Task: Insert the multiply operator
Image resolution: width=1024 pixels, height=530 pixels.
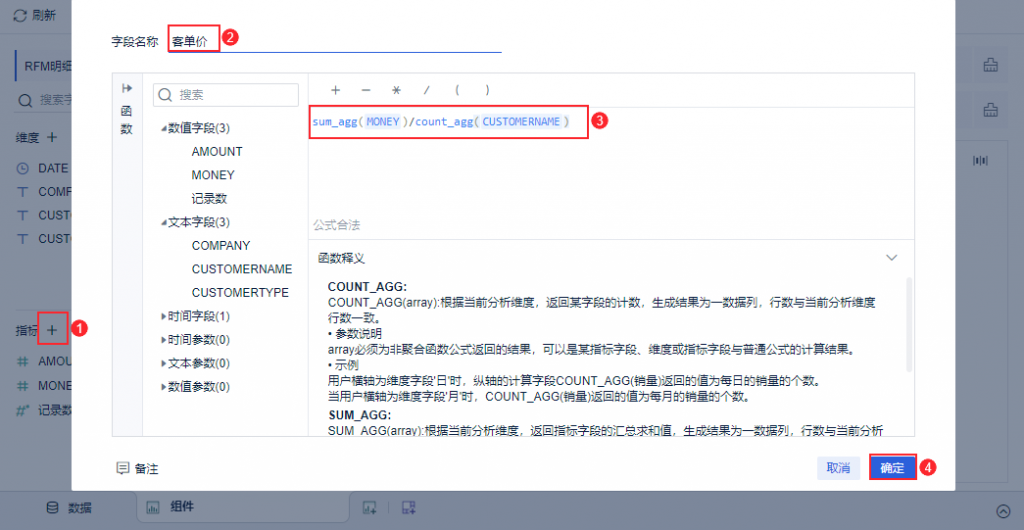Action: point(396,91)
